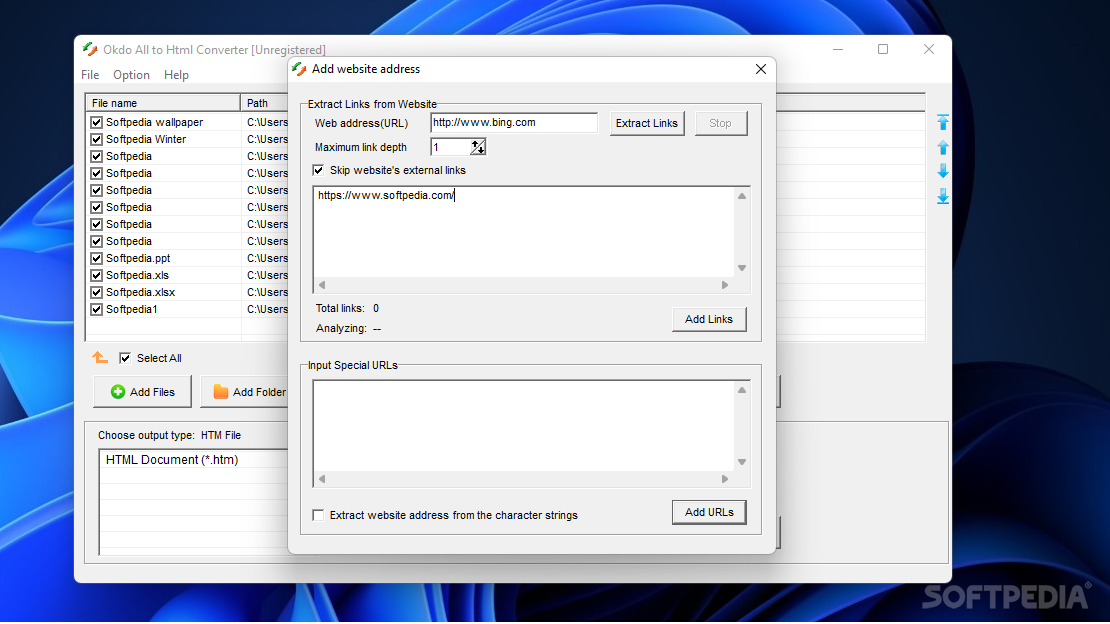
Task: Move selected file to bottom of list
Action: click(943, 196)
